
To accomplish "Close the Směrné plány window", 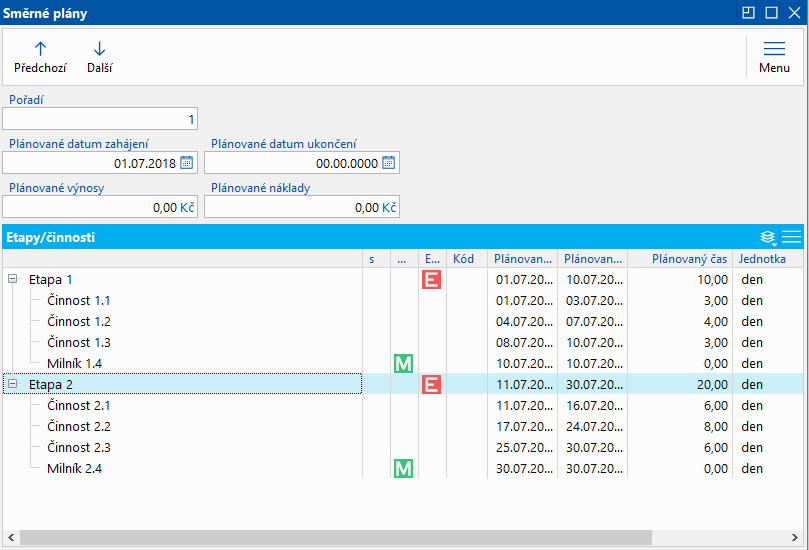I will 795,12.
